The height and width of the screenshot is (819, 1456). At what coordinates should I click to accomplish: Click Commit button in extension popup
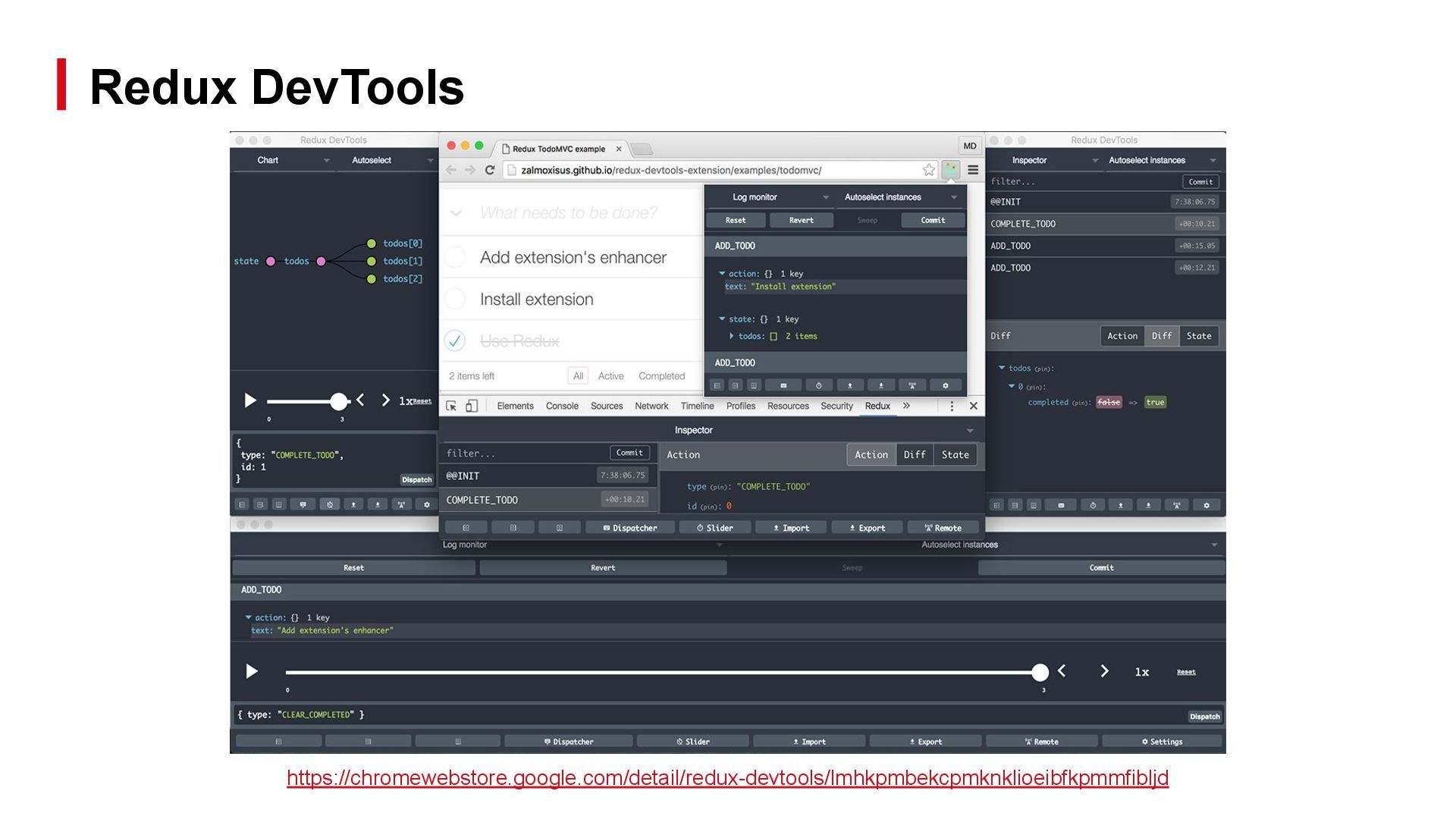933,220
